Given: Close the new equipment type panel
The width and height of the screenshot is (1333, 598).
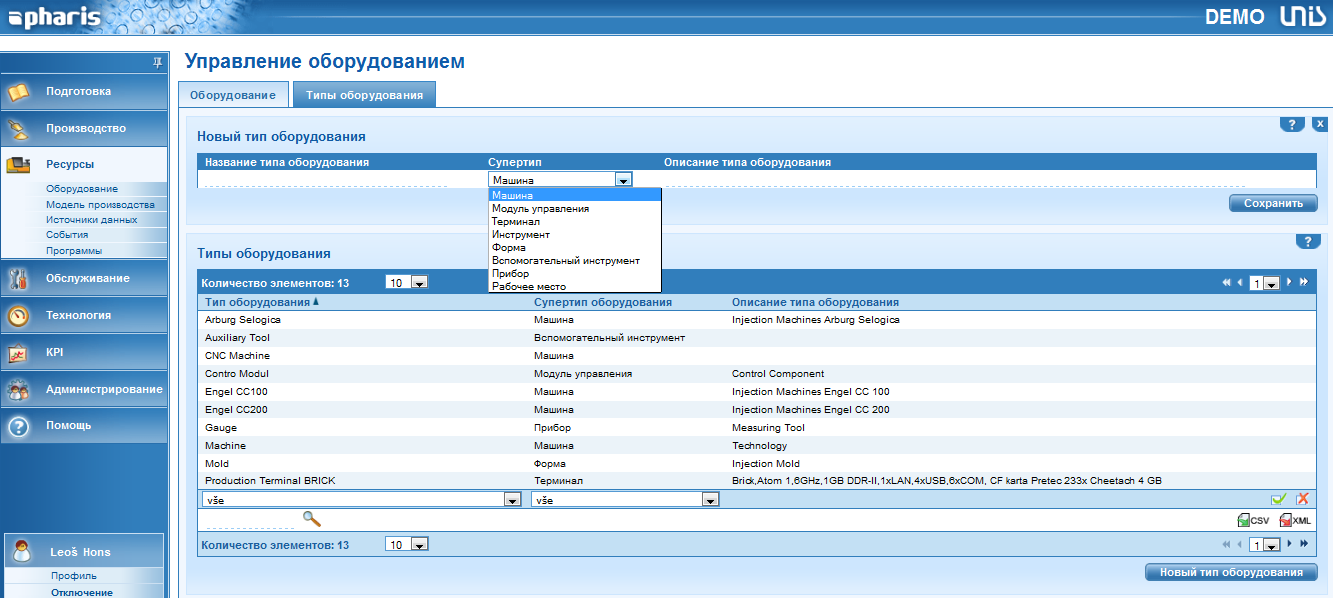Looking at the screenshot, I should click(x=1319, y=124).
